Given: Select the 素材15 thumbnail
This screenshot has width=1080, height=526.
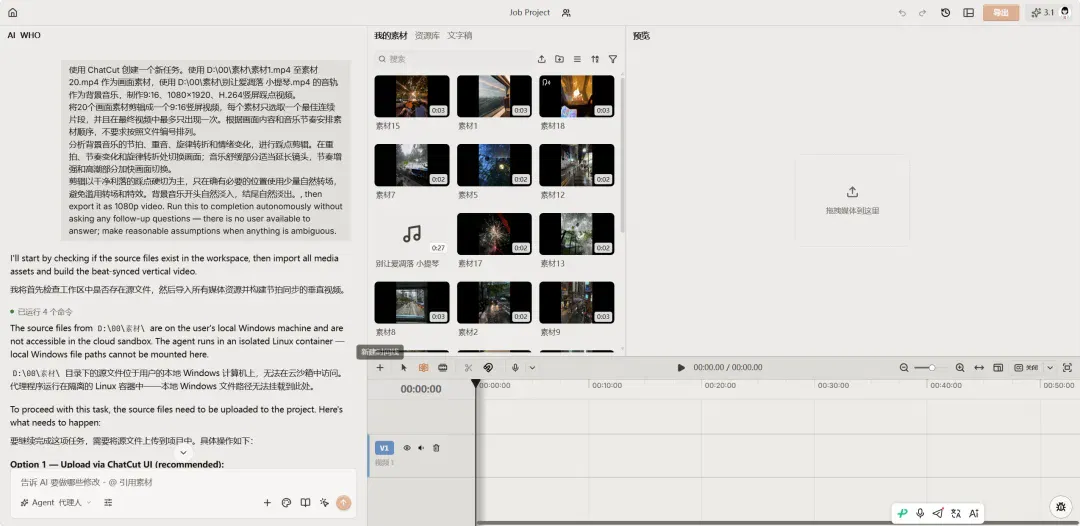Looking at the screenshot, I should click(x=412, y=96).
